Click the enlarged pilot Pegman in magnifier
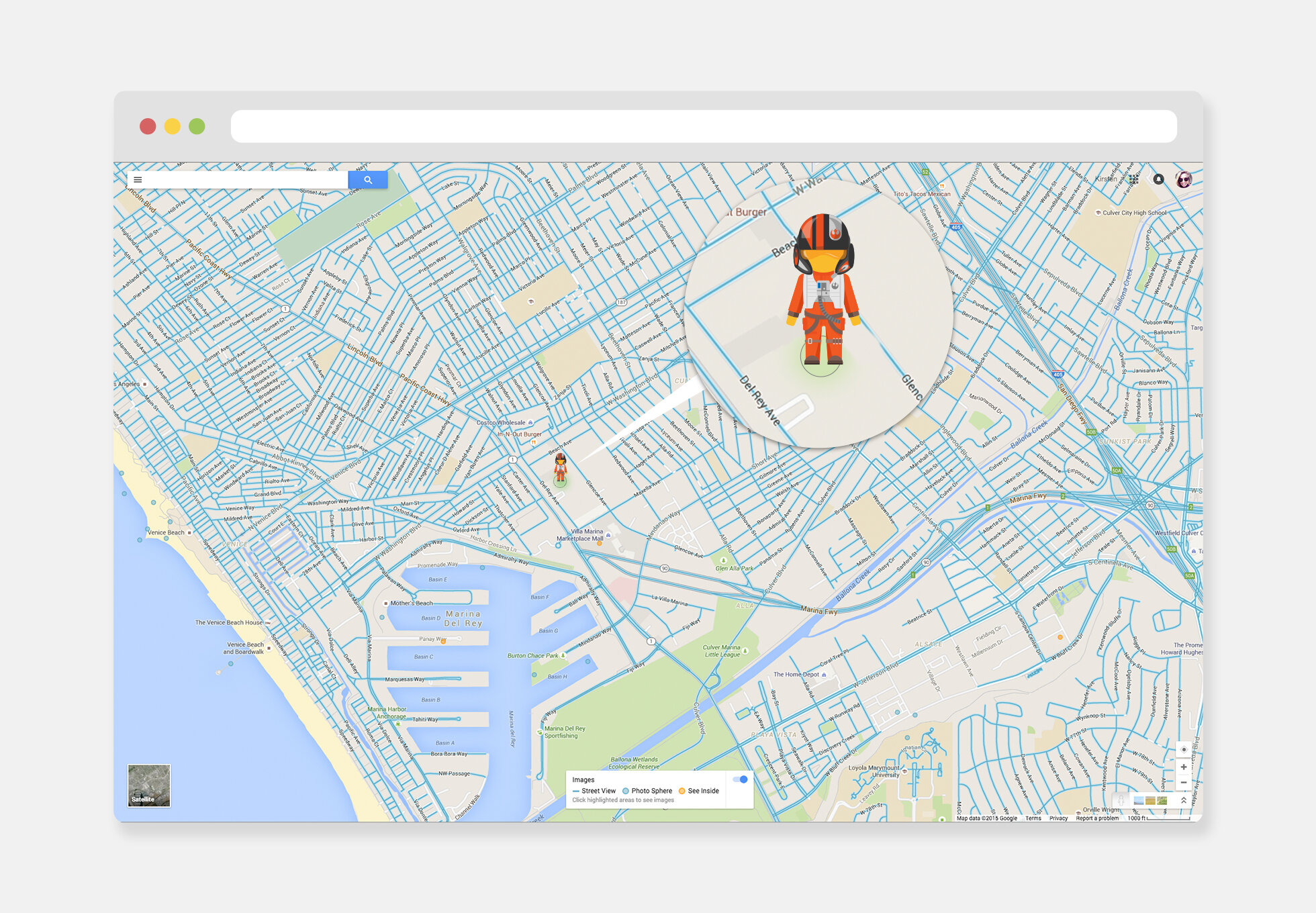The image size is (1316, 913). pyautogui.click(x=823, y=289)
